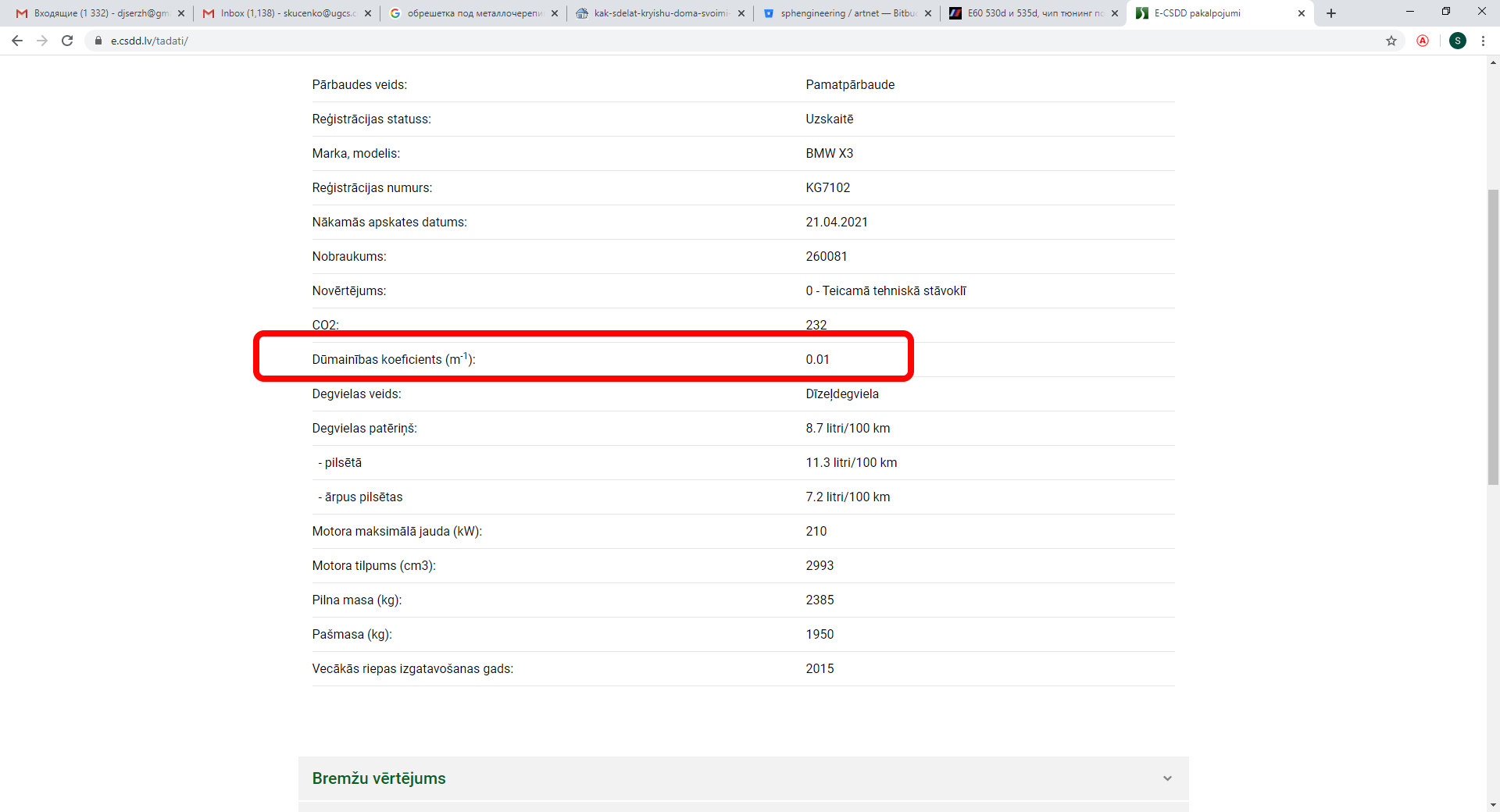Open the green profile avatar menu
Image resolution: width=1500 pixels, height=812 pixels.
(1458, 41)
